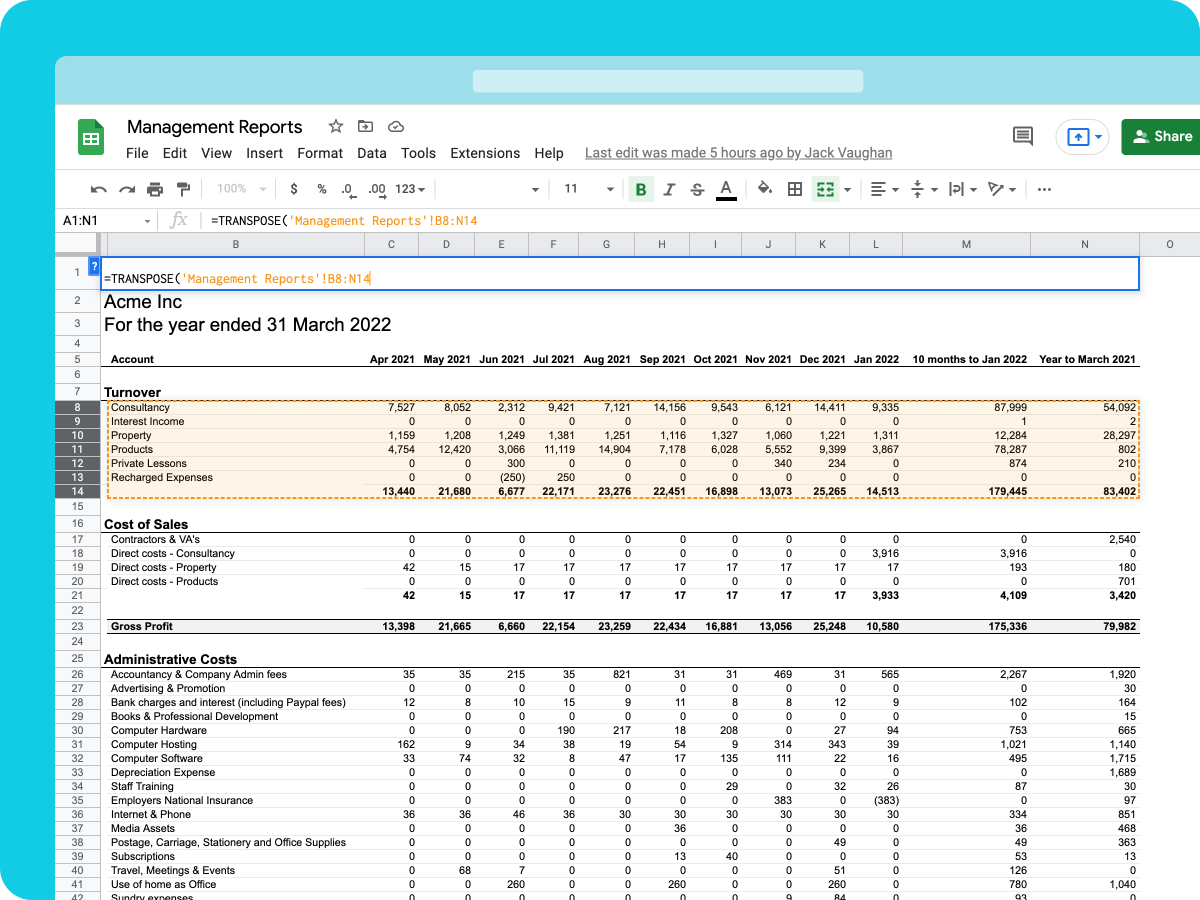The width and height of the screenshot is (1200, 900).
Task: Select the paint format roller
Action: [x=183, y=189]
